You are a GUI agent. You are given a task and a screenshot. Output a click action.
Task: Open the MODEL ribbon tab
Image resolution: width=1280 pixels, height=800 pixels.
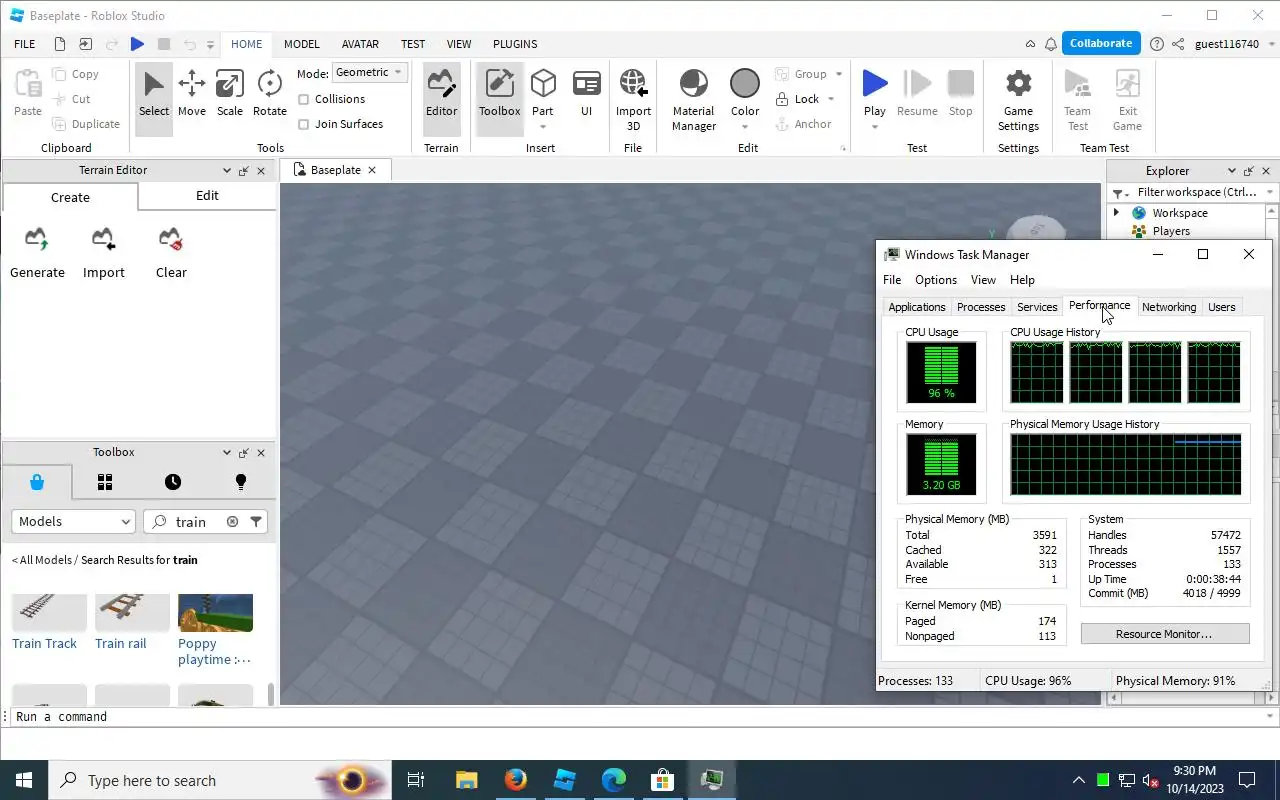coord(301,44)
